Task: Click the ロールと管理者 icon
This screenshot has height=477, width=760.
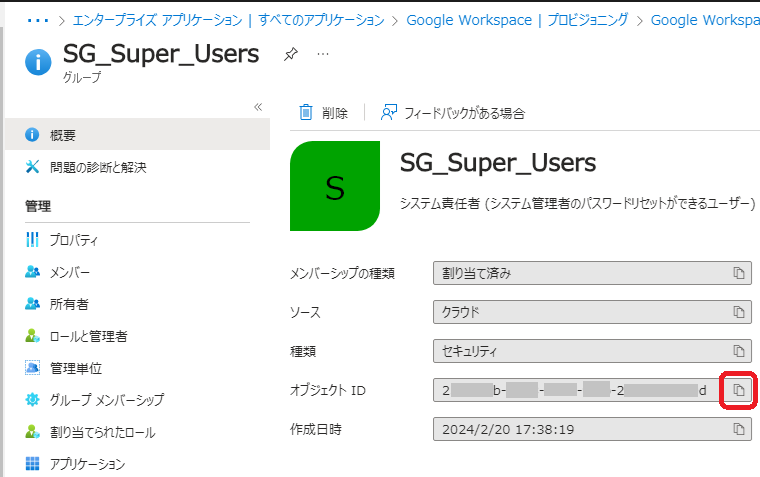Action: [x=32, y=336]
